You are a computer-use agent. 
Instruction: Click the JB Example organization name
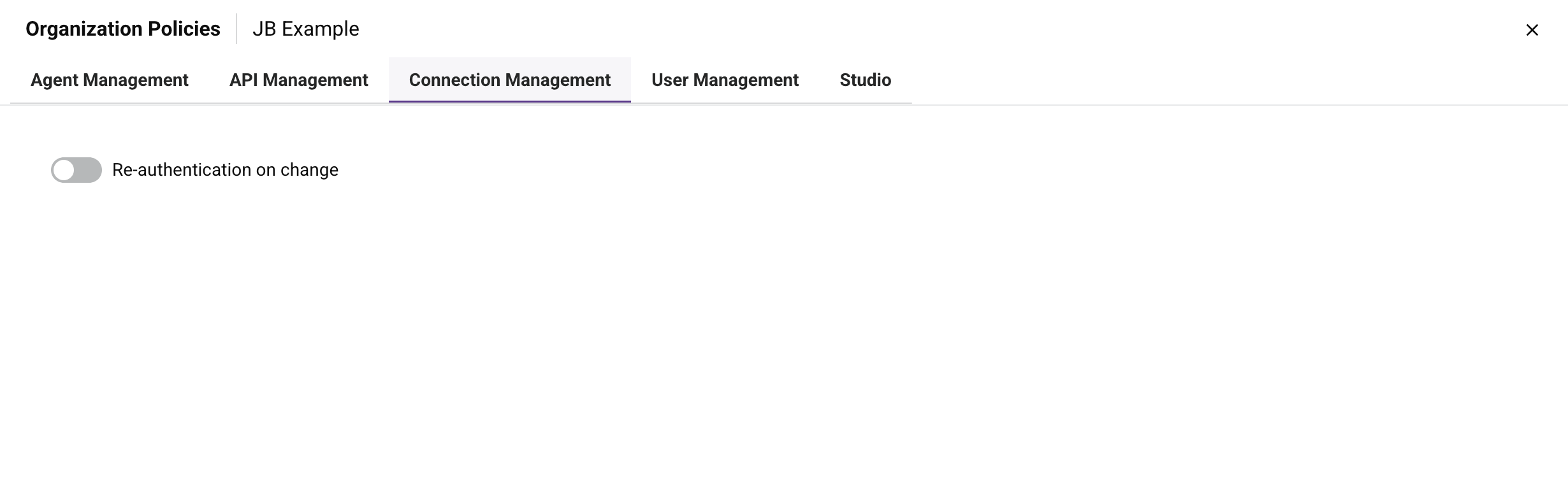(x=305, y=29)
